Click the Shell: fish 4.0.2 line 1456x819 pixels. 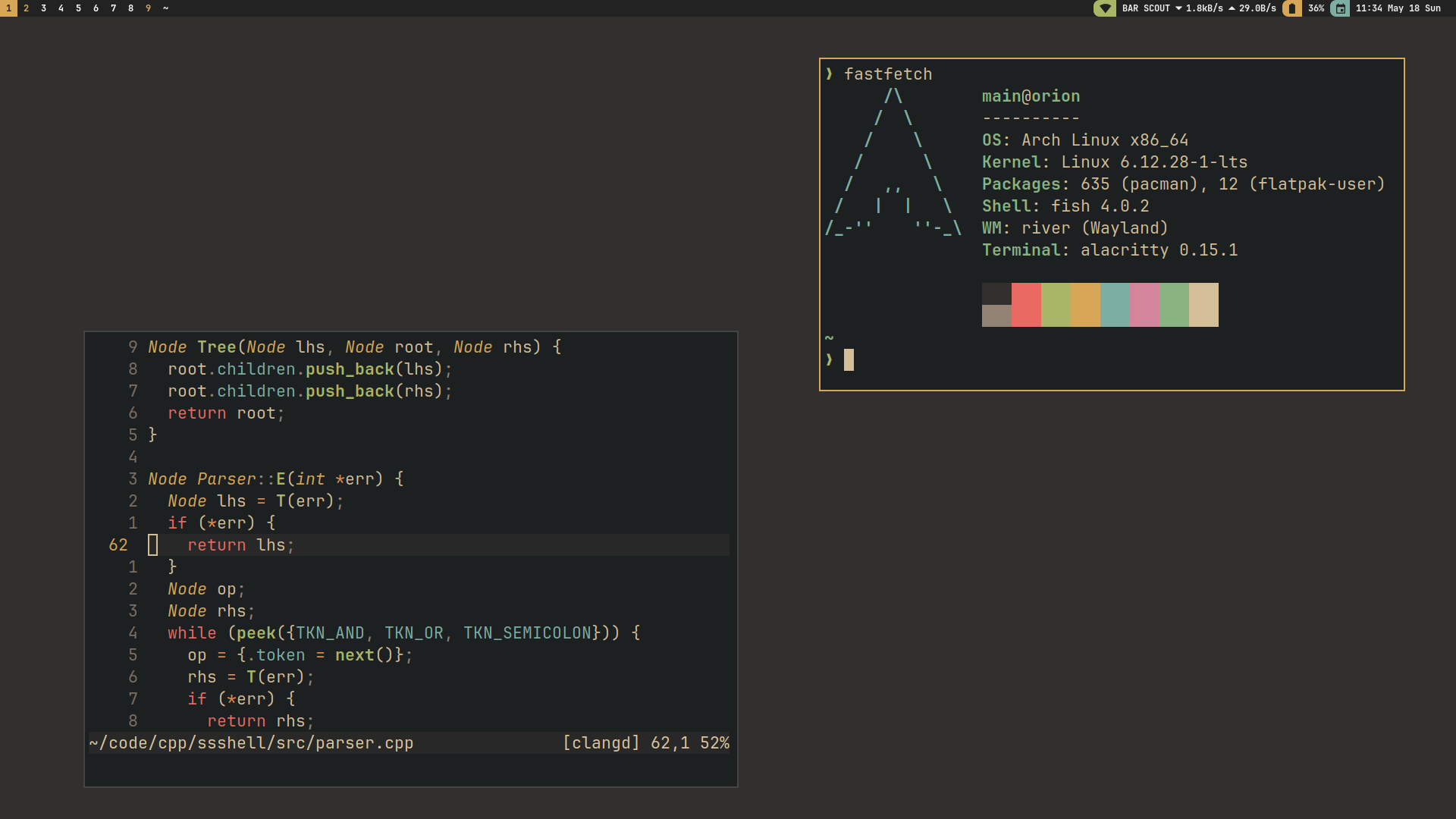pos(1065,206)
